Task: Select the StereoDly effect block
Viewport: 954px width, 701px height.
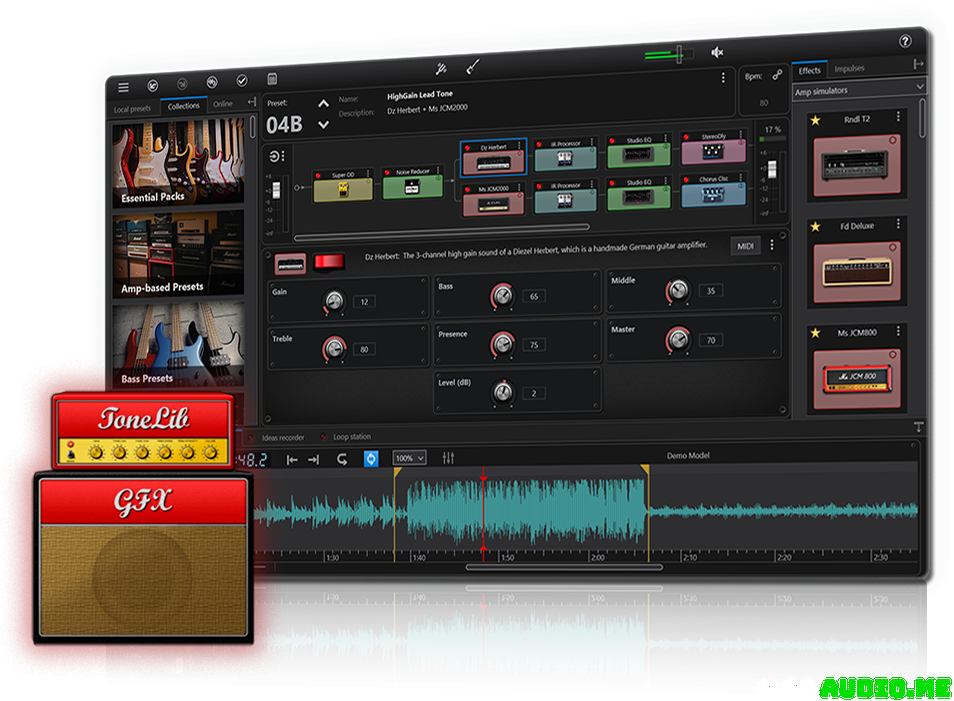Action: (713, 147)
